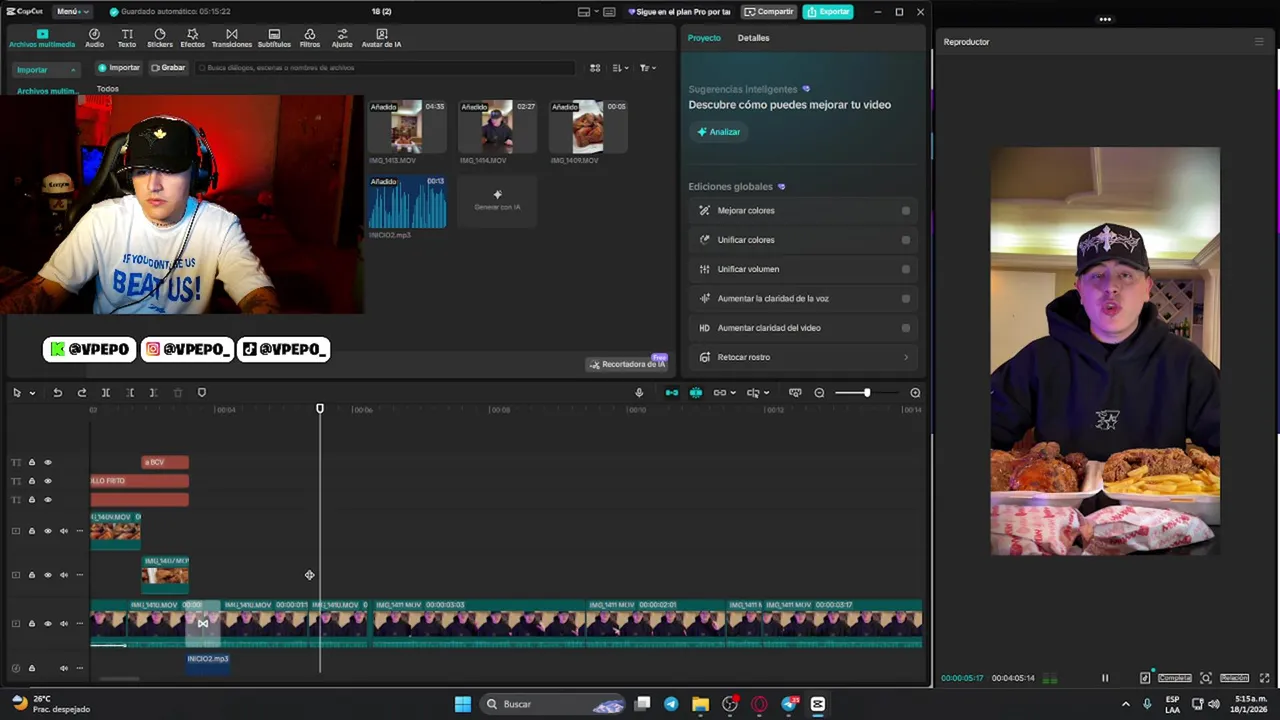Viewport: 1280px width, 720px height.
Task: Click the grid view icon in the media panel
Action: point(595,68)
